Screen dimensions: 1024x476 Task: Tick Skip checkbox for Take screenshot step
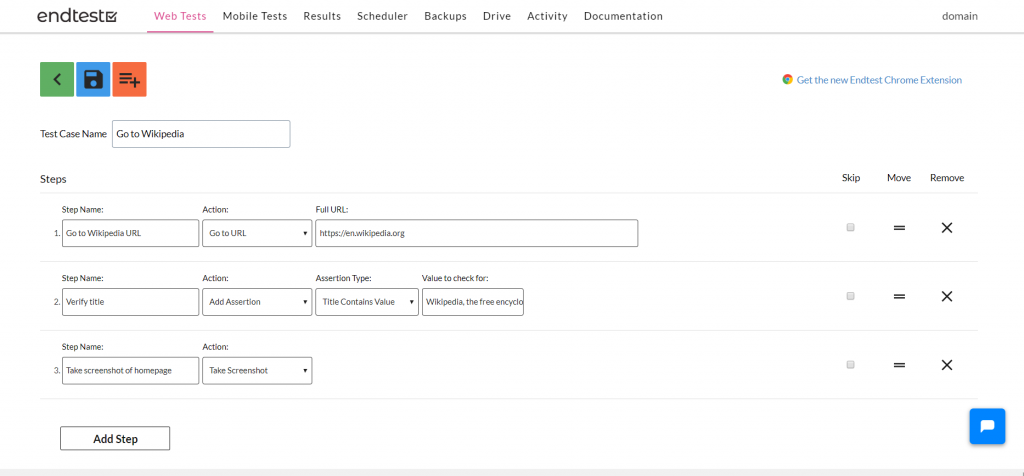pyautogui.click(x=850, y=364)
